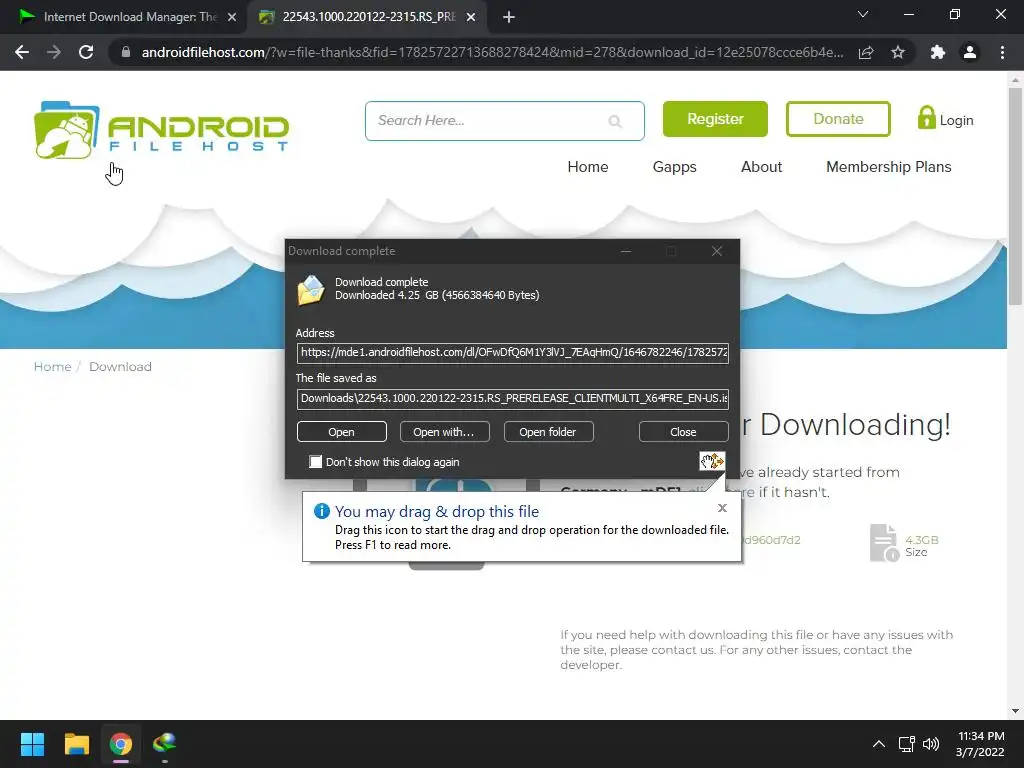Click the downloaded file envelope icon

(x=311, y=290)
